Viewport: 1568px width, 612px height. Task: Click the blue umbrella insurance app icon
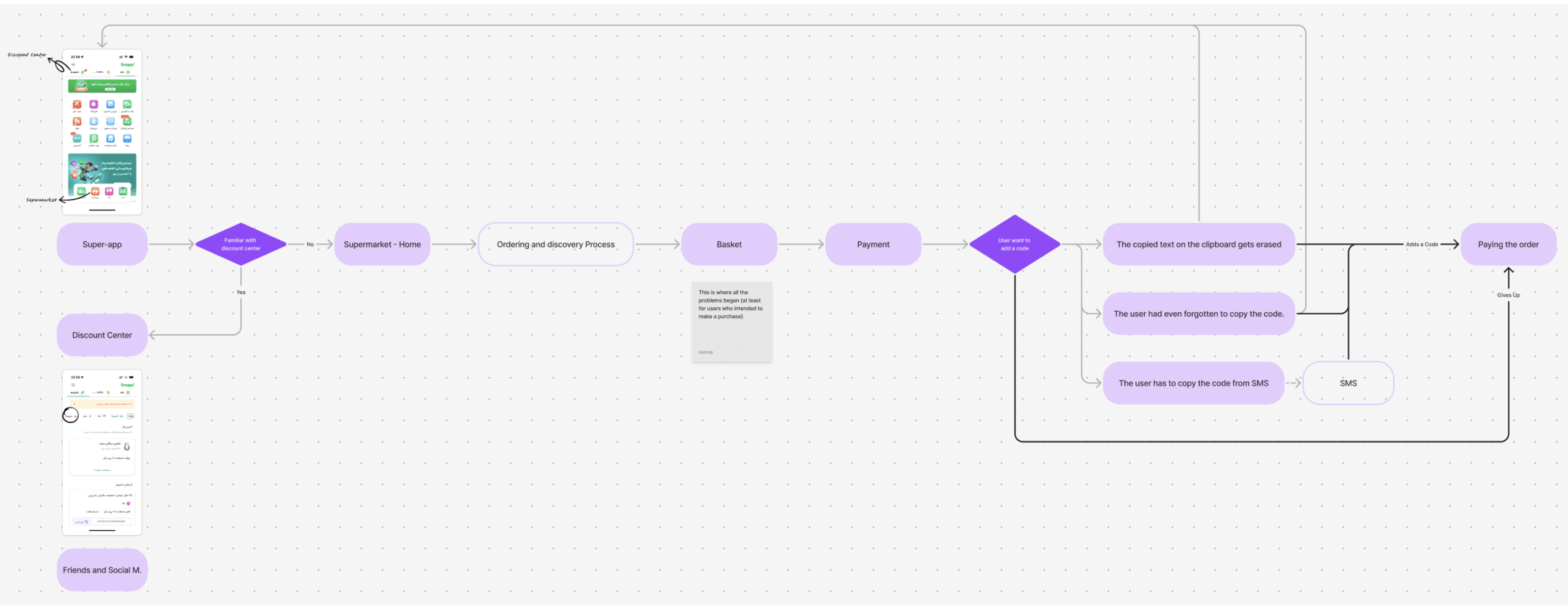(127, 138)
